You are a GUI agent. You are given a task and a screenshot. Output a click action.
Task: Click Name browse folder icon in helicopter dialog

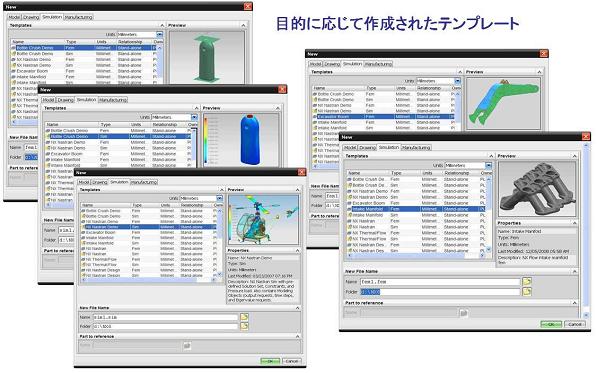244,317
